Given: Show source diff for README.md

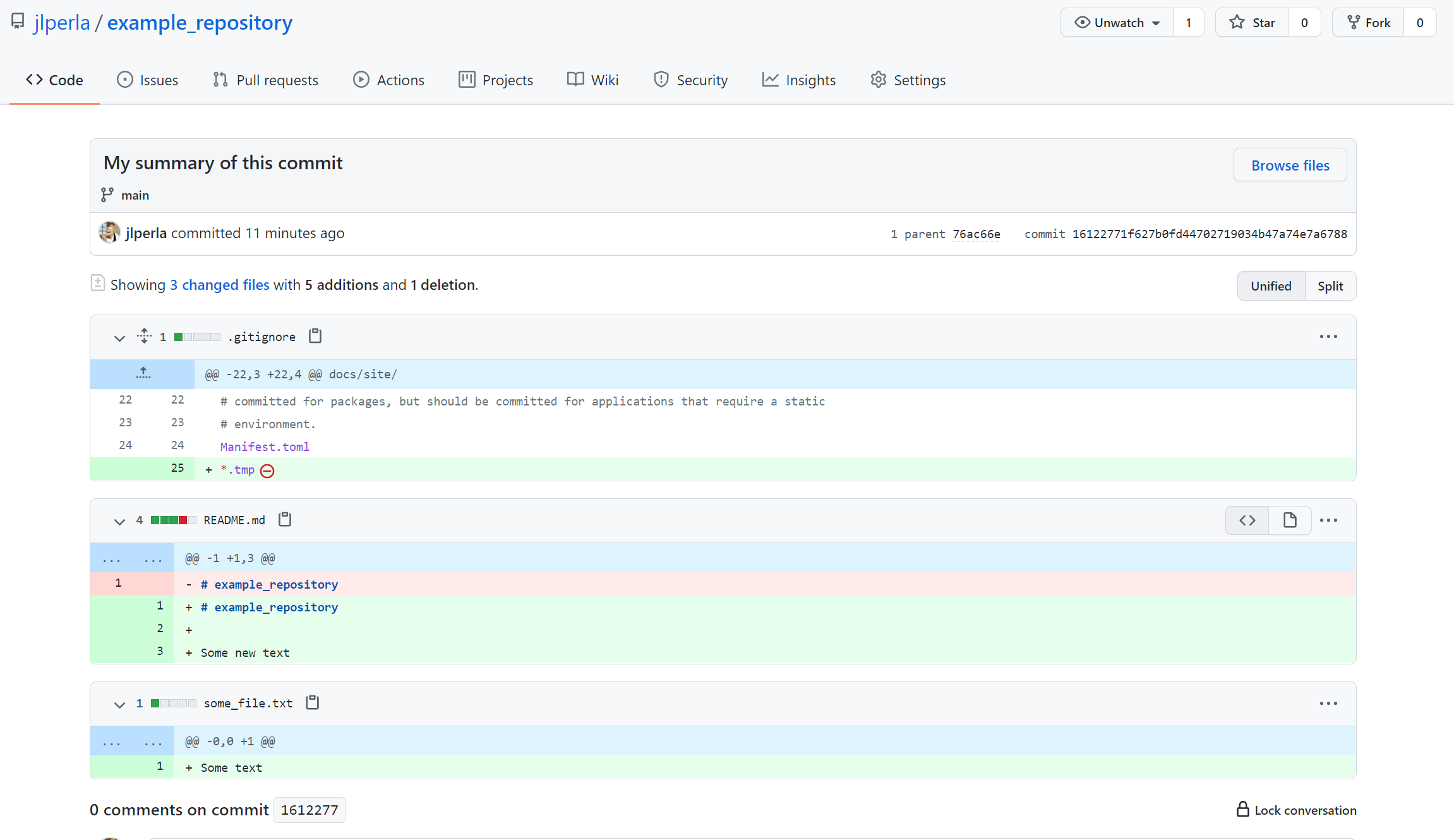Looking at the screenshot, I should pos(1247,520).
